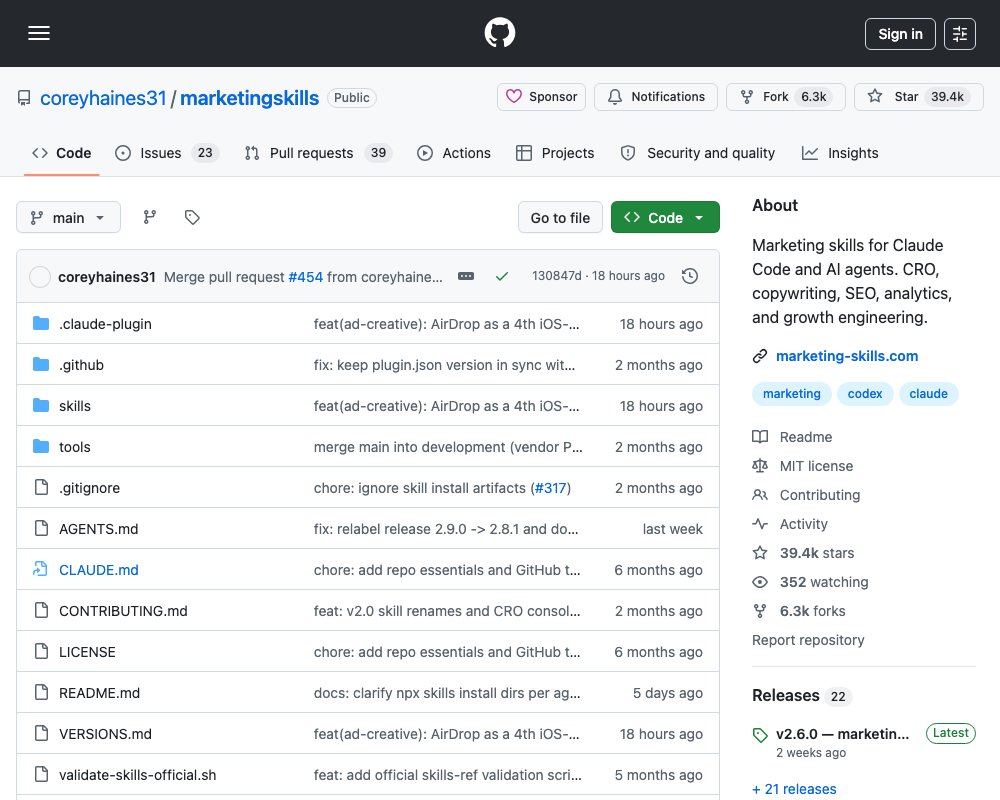This screenshot has height=800, width=1000.
Task: Expand commit message ellipsis button
Action: (x=466, y=276)
